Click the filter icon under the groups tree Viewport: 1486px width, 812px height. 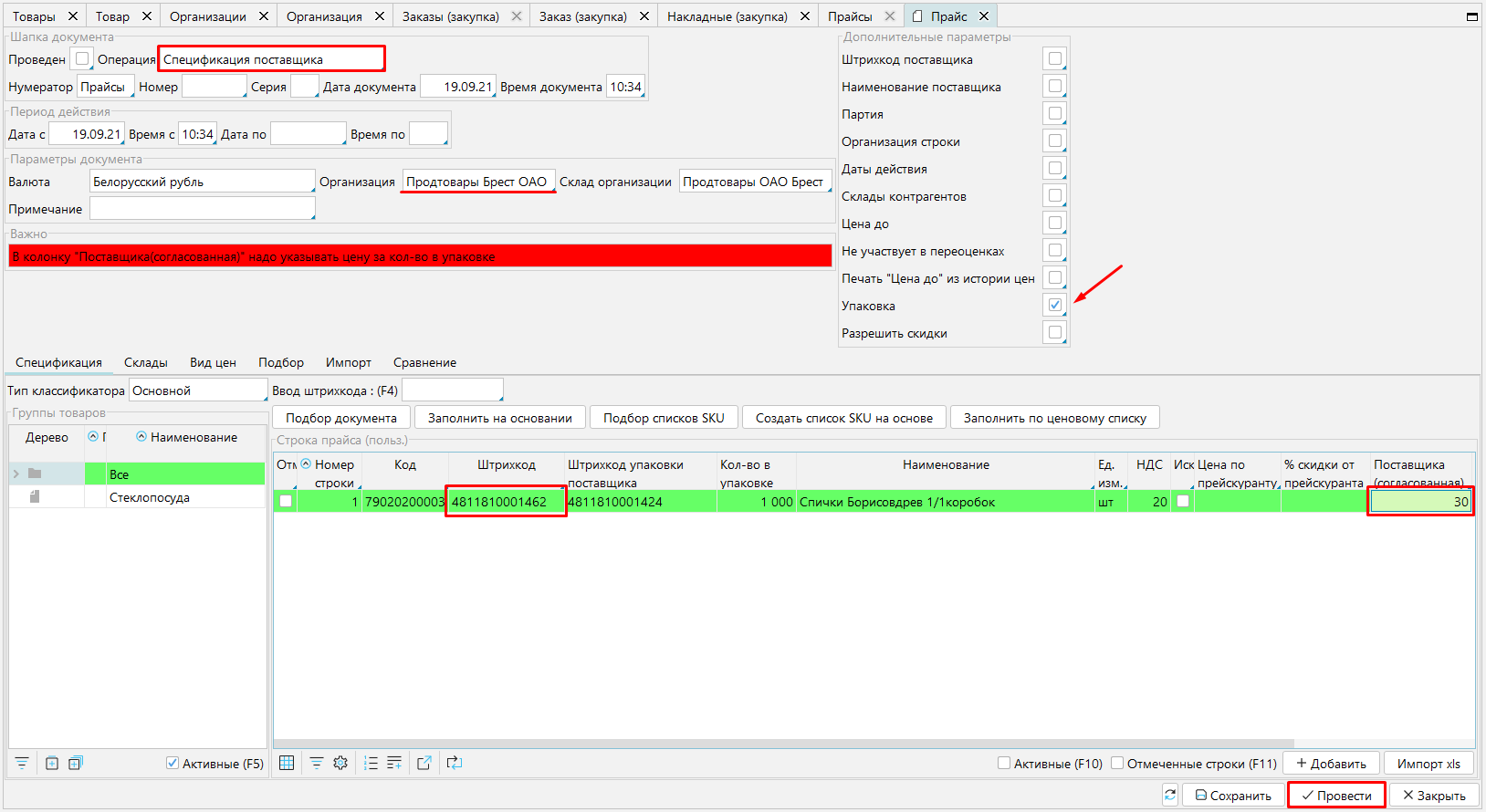click(x=22, y=764)
